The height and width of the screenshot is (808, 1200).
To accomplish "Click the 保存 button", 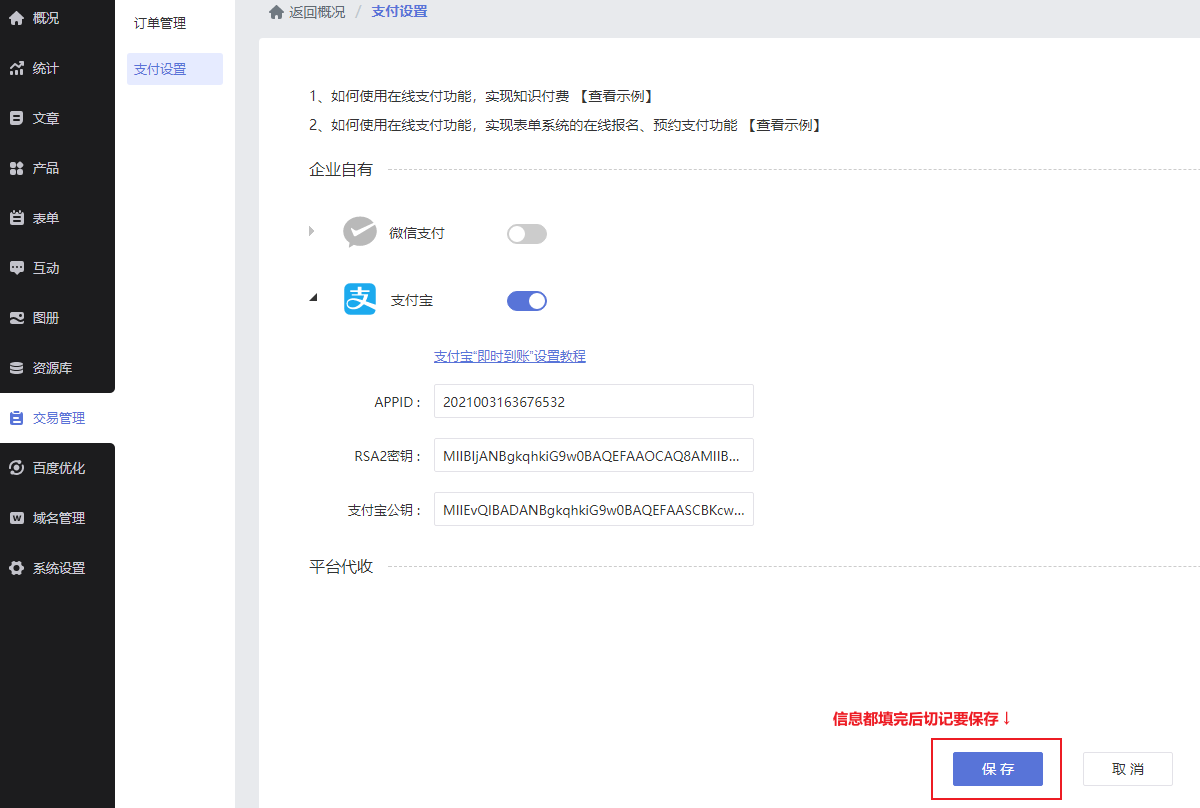I will pyautogui.click(x=998, y=769).
